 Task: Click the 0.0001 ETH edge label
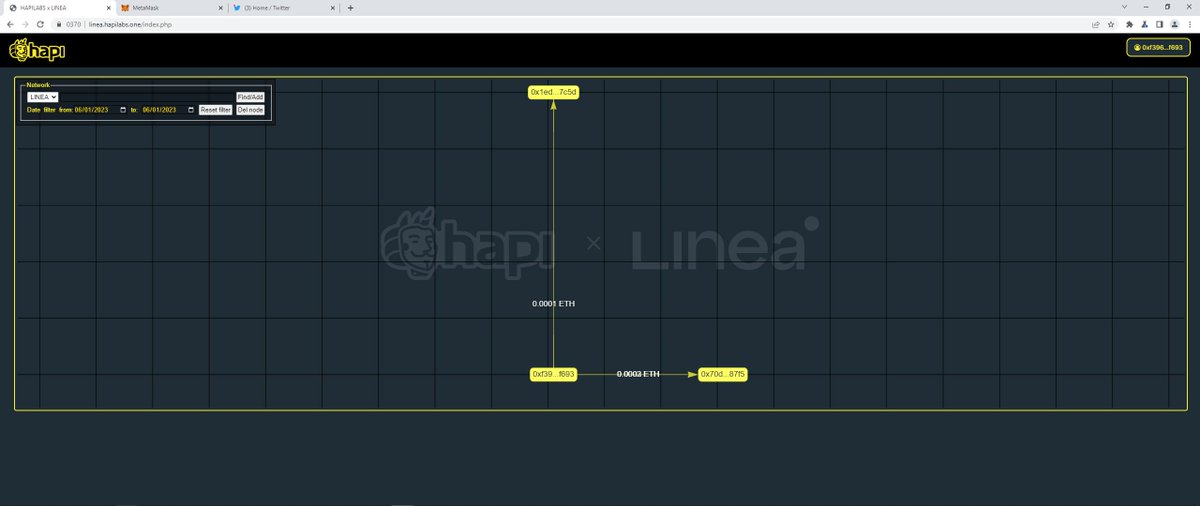554,303
